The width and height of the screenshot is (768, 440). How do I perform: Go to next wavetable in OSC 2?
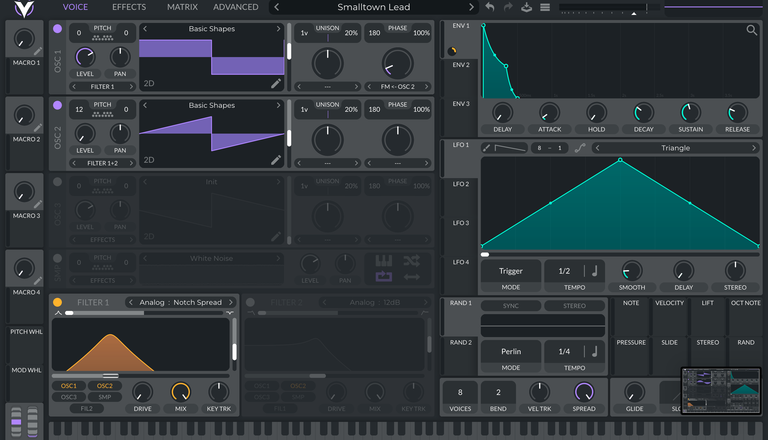click(278, 105)
